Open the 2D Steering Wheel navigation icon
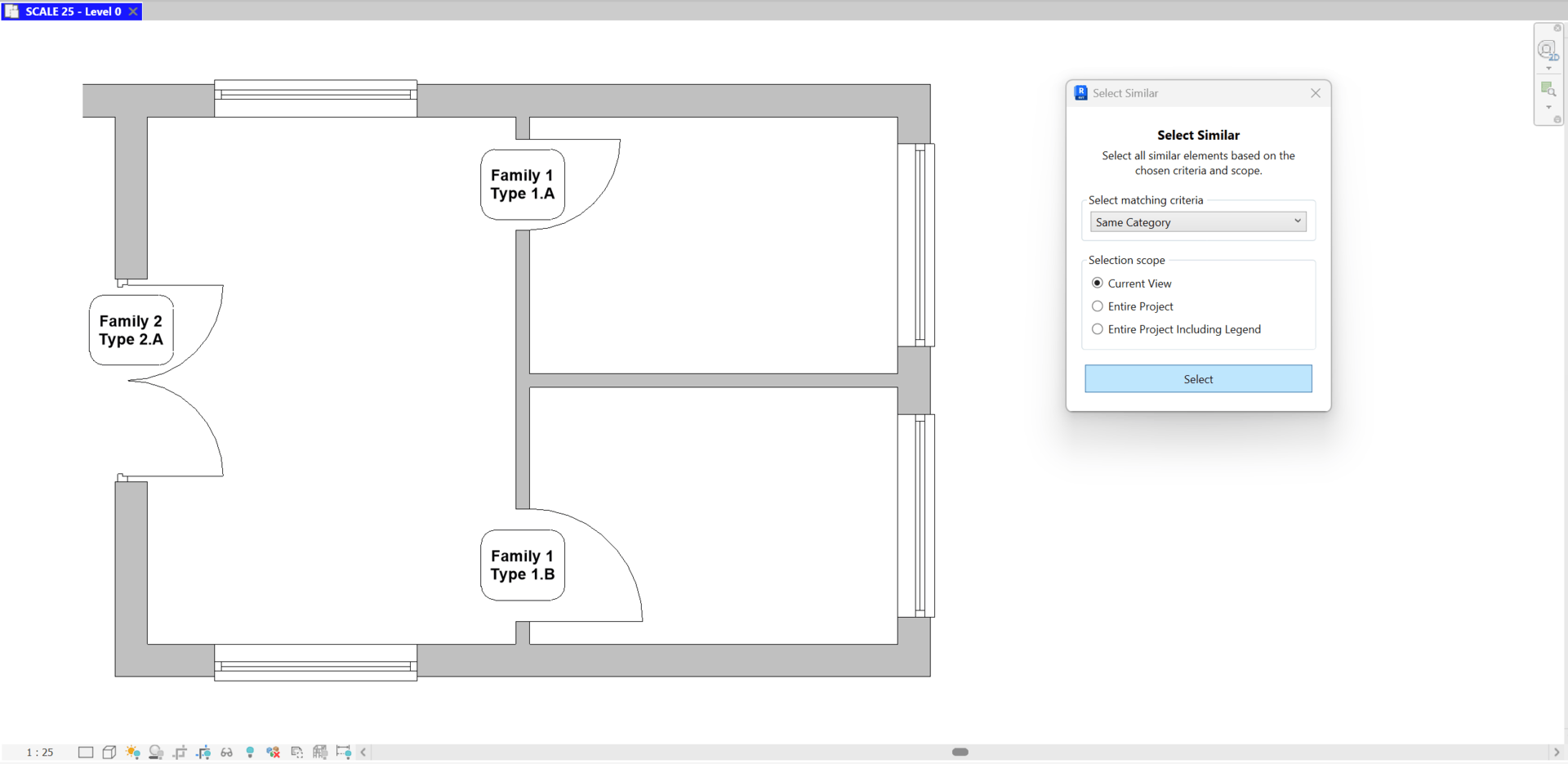This screenshot has height=764, width=1568. [1548, 49]
